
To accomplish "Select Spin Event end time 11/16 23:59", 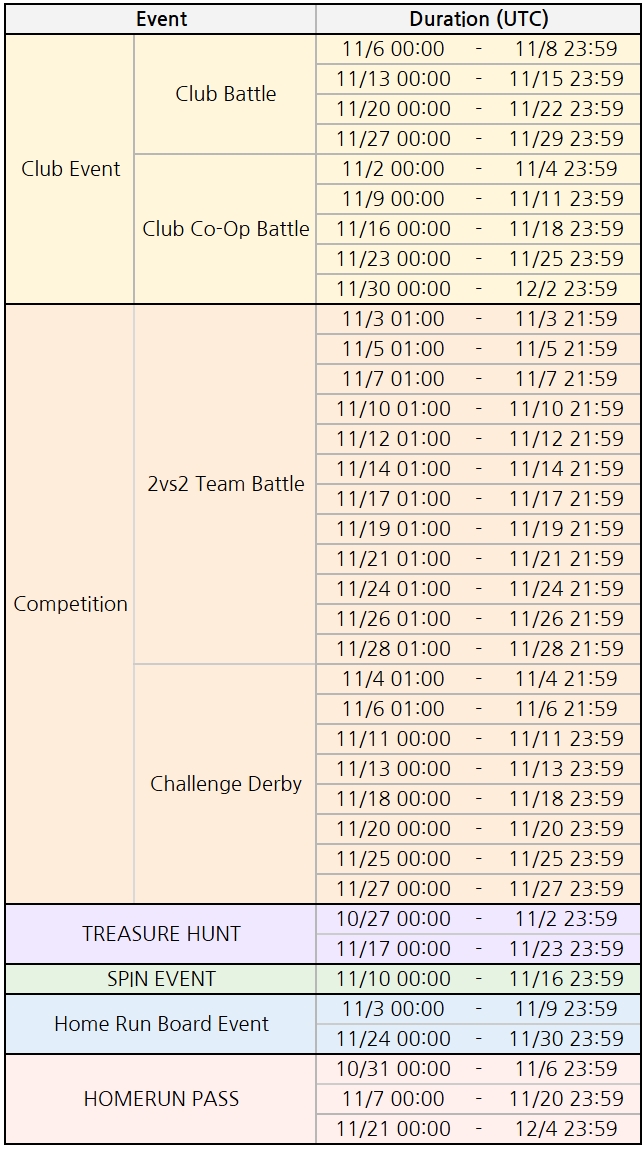I will [x=566, y=979].
